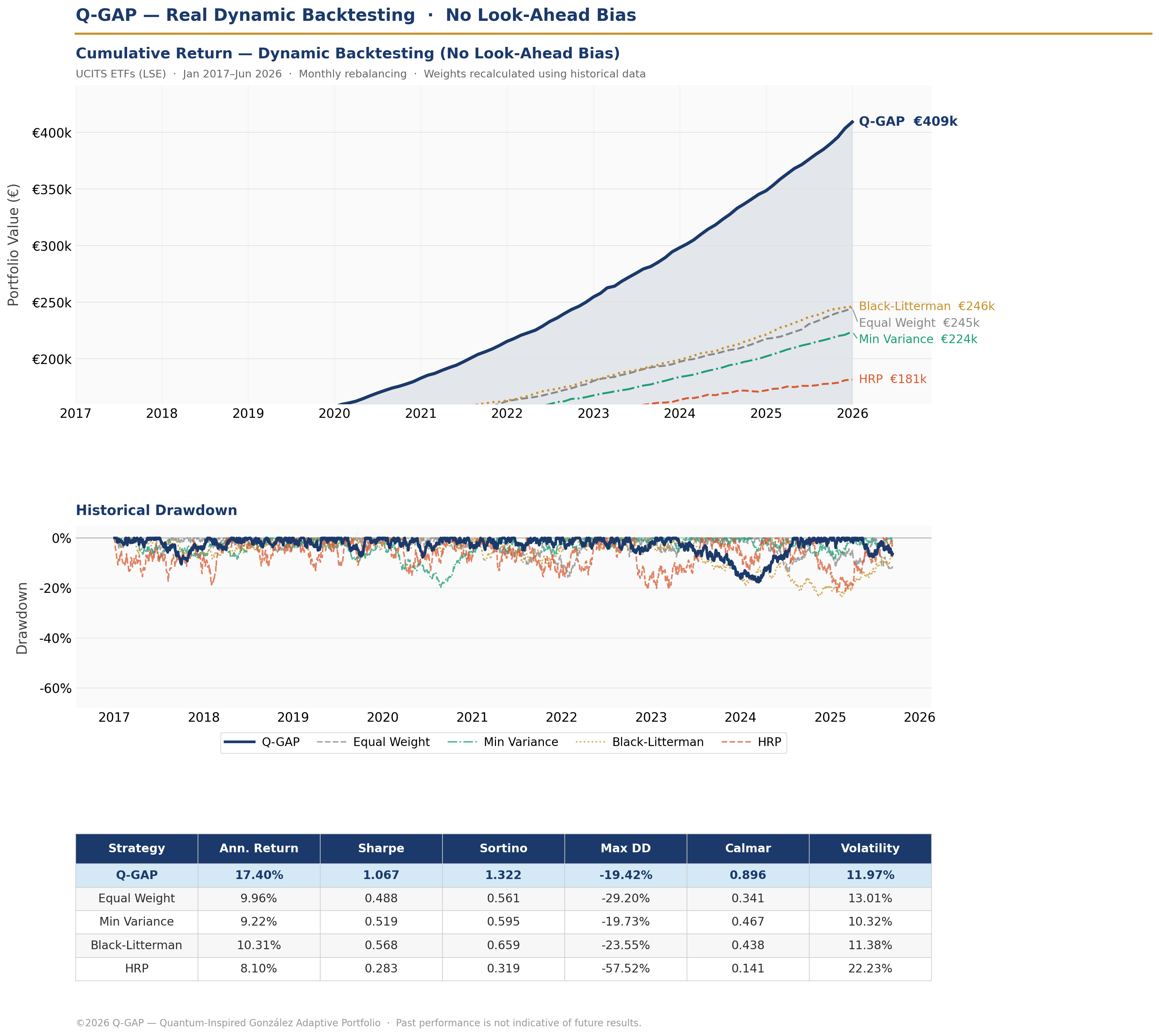Click the Portfolio Value (€) axis title
1159x1036 pixels.
pyautogui.click(x=14, y=245)
